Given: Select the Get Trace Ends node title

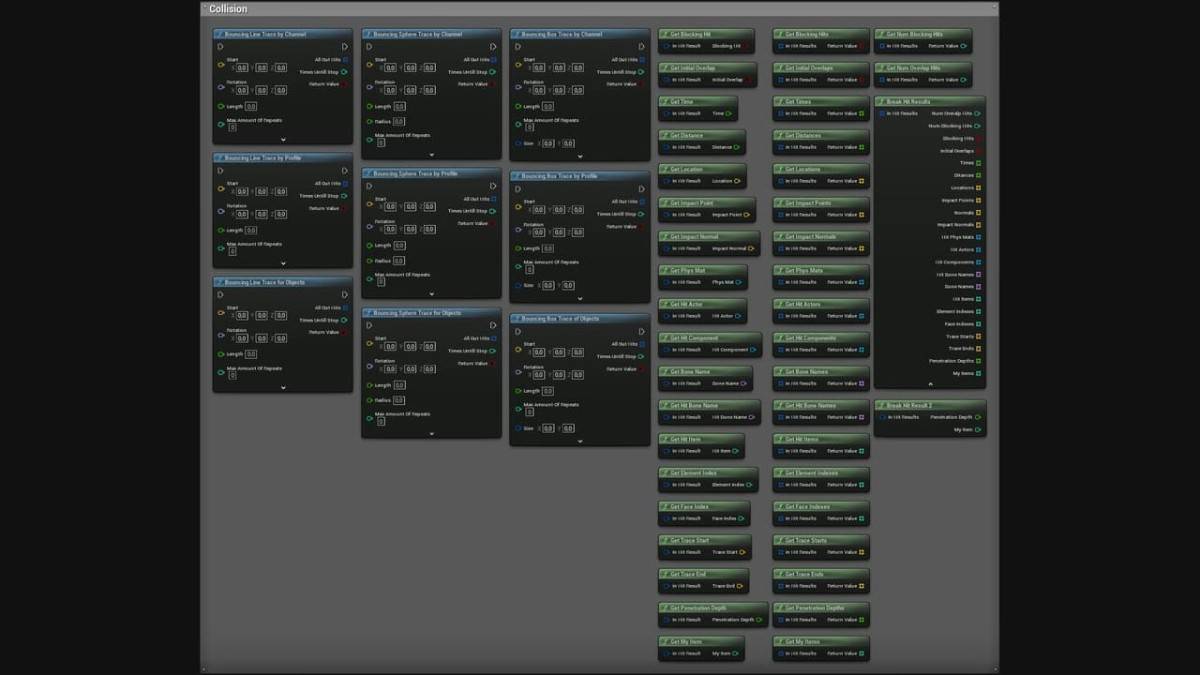Looking at the screenshot, I should click(805, 574).
